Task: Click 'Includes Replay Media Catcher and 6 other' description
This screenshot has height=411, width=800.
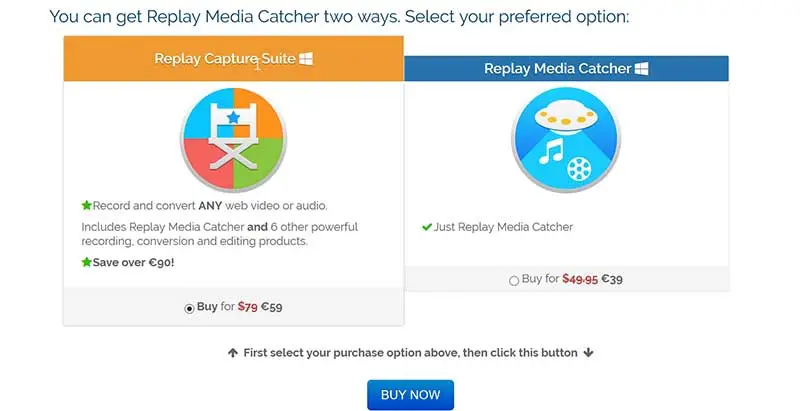Action: pyautogui.click(x=219, y=234)
